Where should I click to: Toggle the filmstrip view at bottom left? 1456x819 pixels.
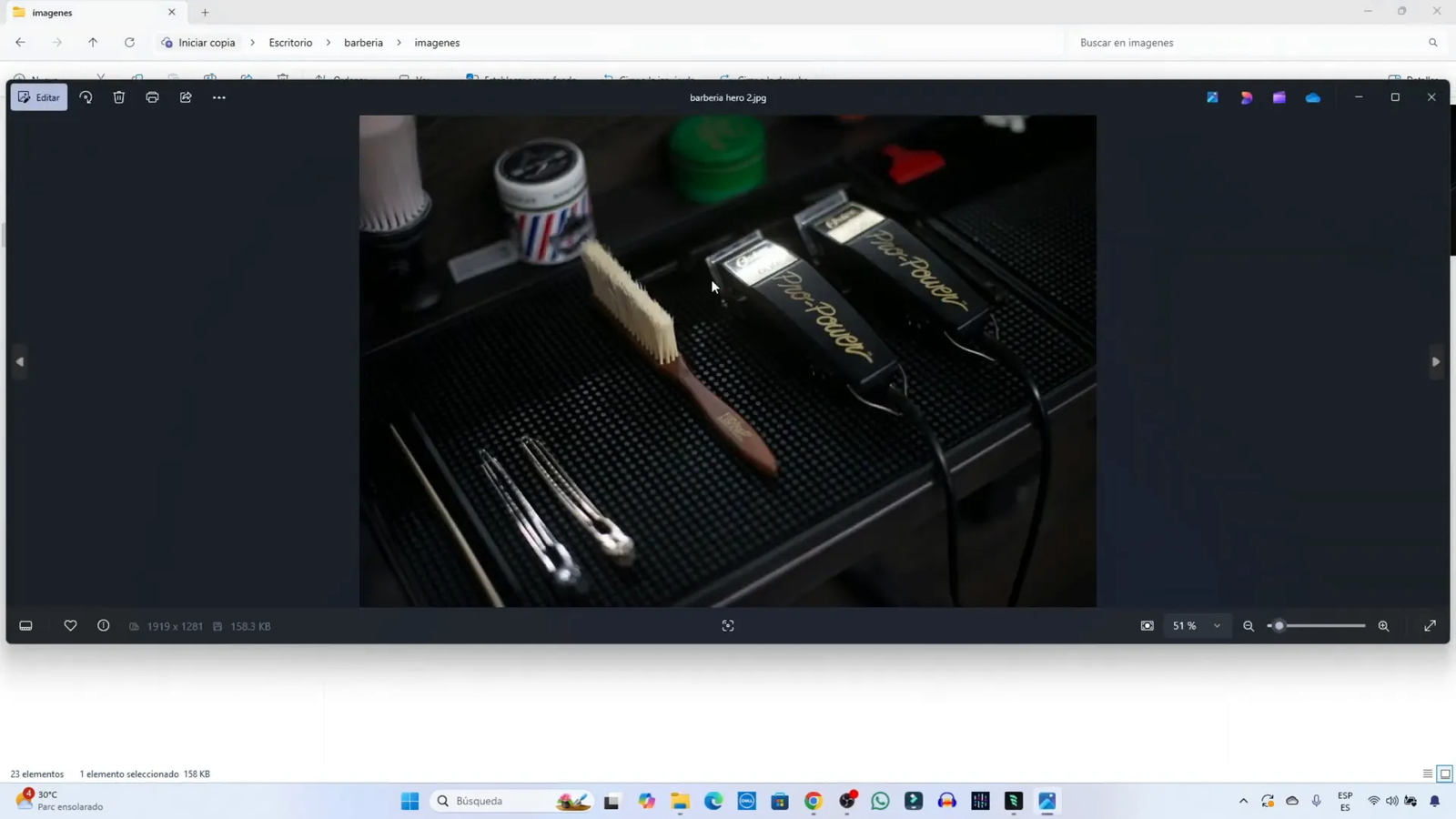[x=26, y=626]
